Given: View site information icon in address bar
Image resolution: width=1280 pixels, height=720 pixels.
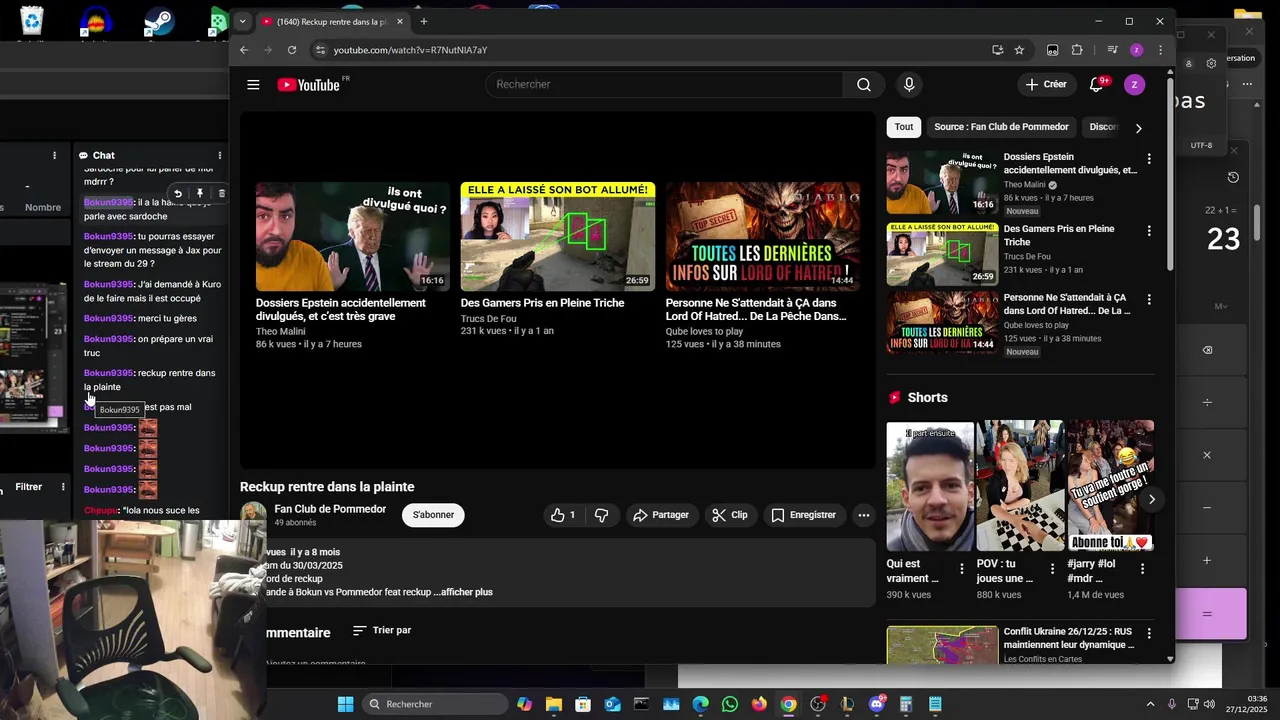Looking at the screenshot, I should pos(320,50).
